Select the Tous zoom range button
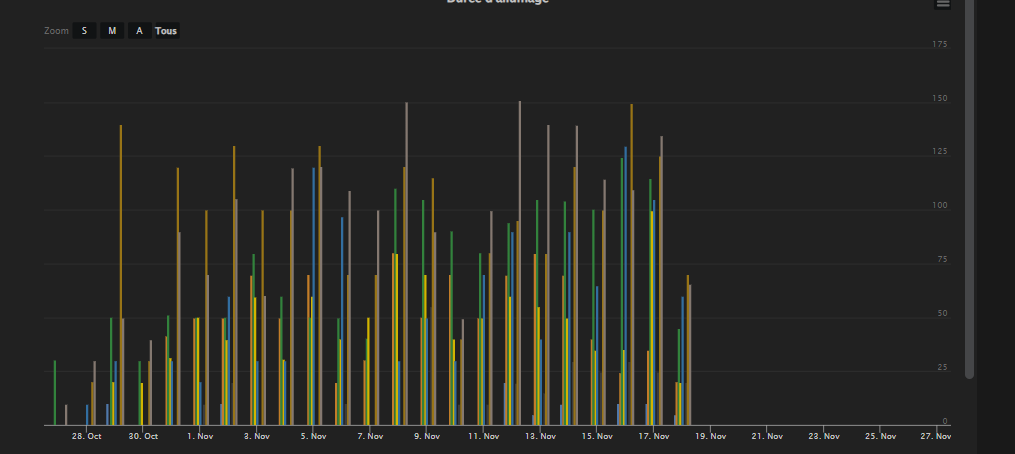 pyautogui.click(x=166, y=30)
